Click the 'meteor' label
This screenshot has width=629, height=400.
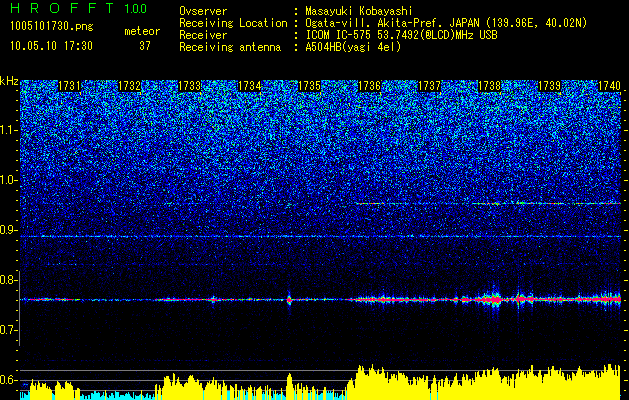142,31
